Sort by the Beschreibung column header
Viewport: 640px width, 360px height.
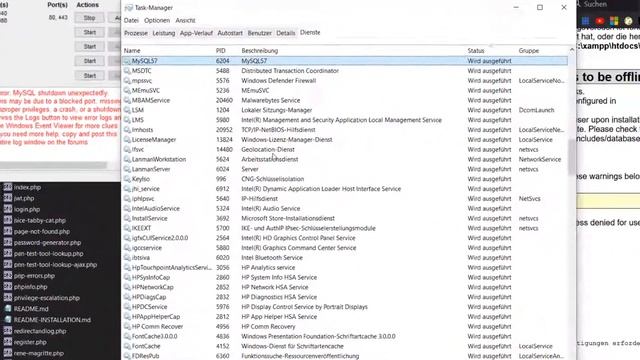click(x=260, y=51)
